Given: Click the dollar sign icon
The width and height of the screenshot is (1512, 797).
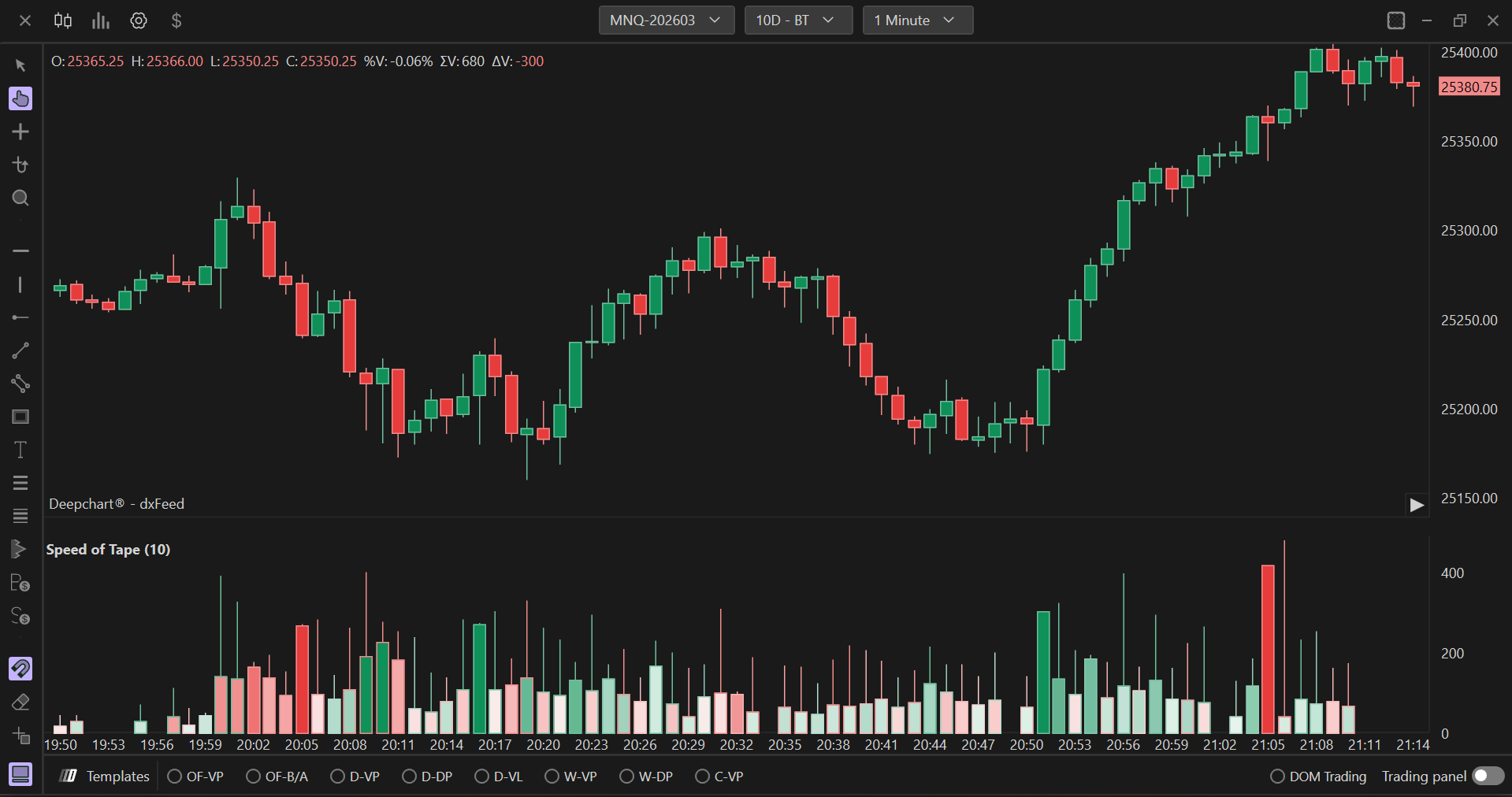Looking at the screenshot, I should 176,20.
